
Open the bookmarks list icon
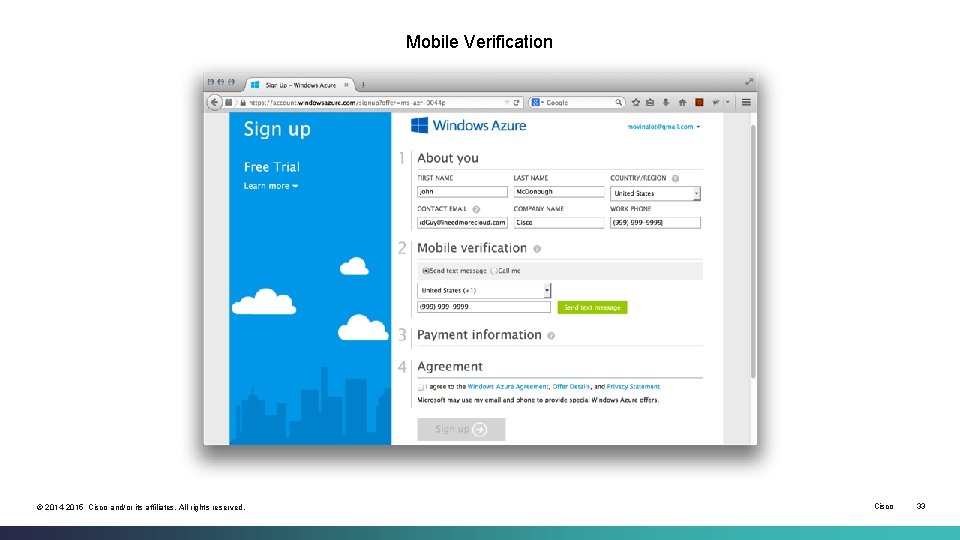pyautogui.click(x=650, y=103)
